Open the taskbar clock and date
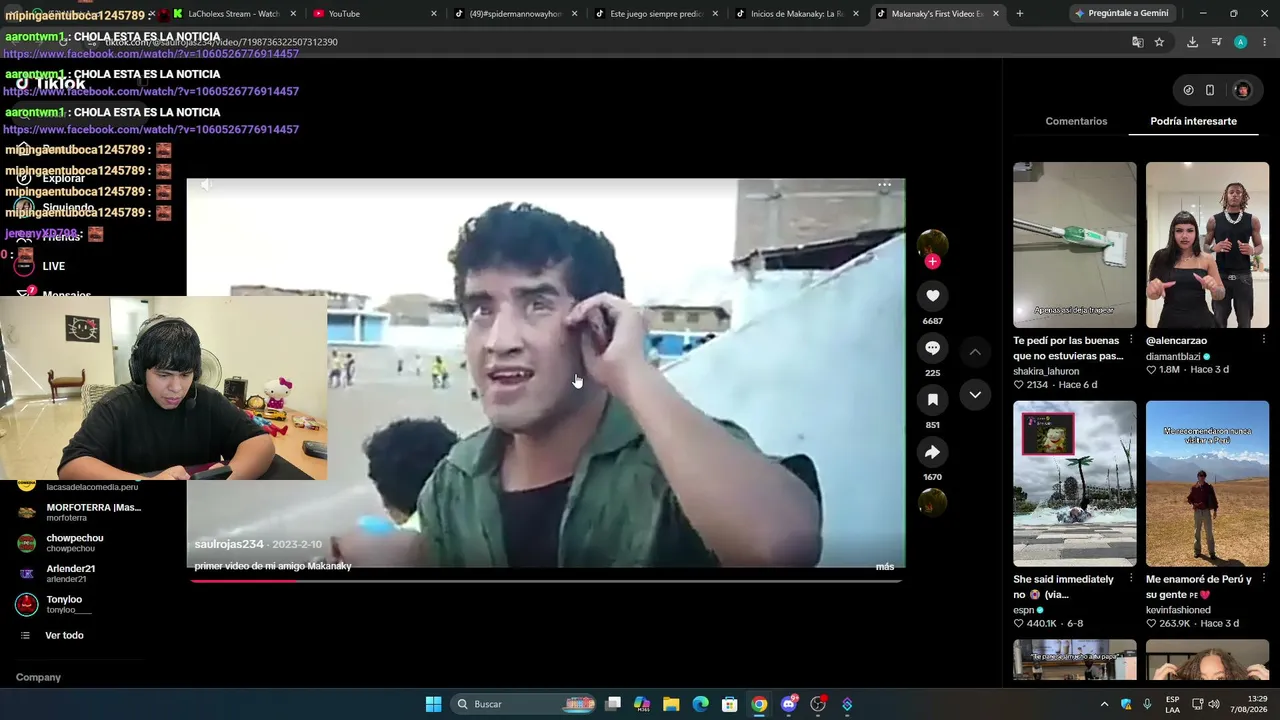 point(1249,704)
